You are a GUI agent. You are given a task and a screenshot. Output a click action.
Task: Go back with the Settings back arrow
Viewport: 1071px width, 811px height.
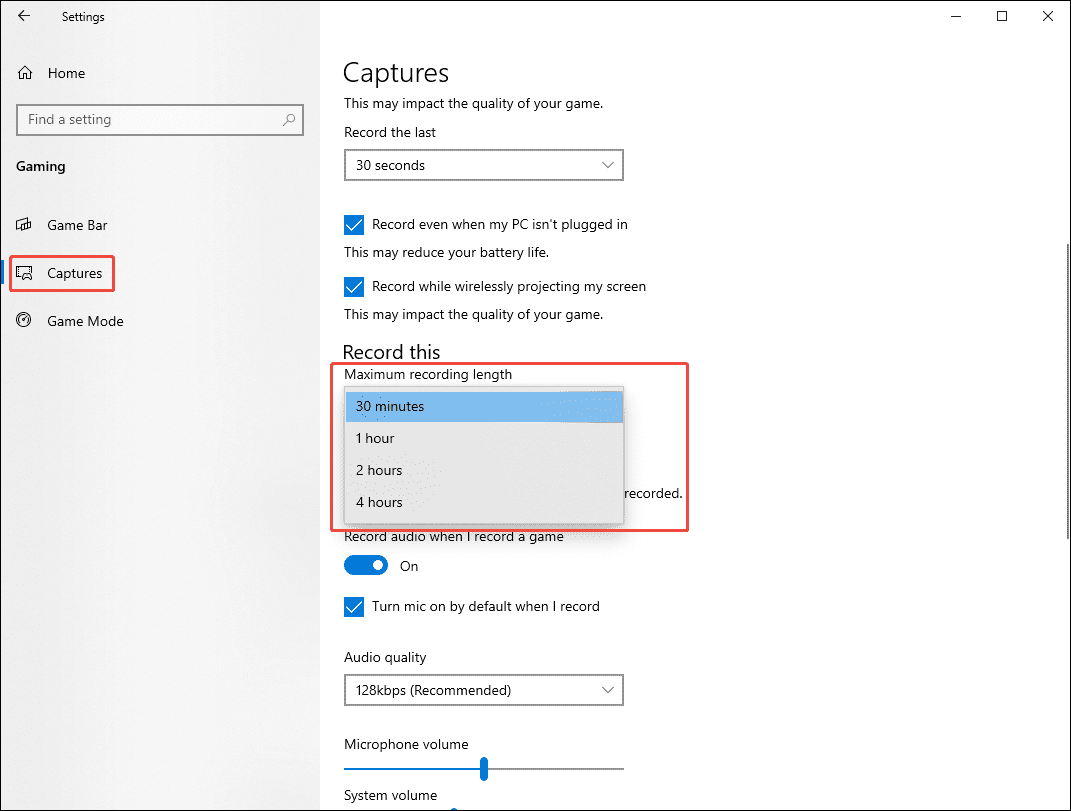pyautogui.click(x=24, y=16)
